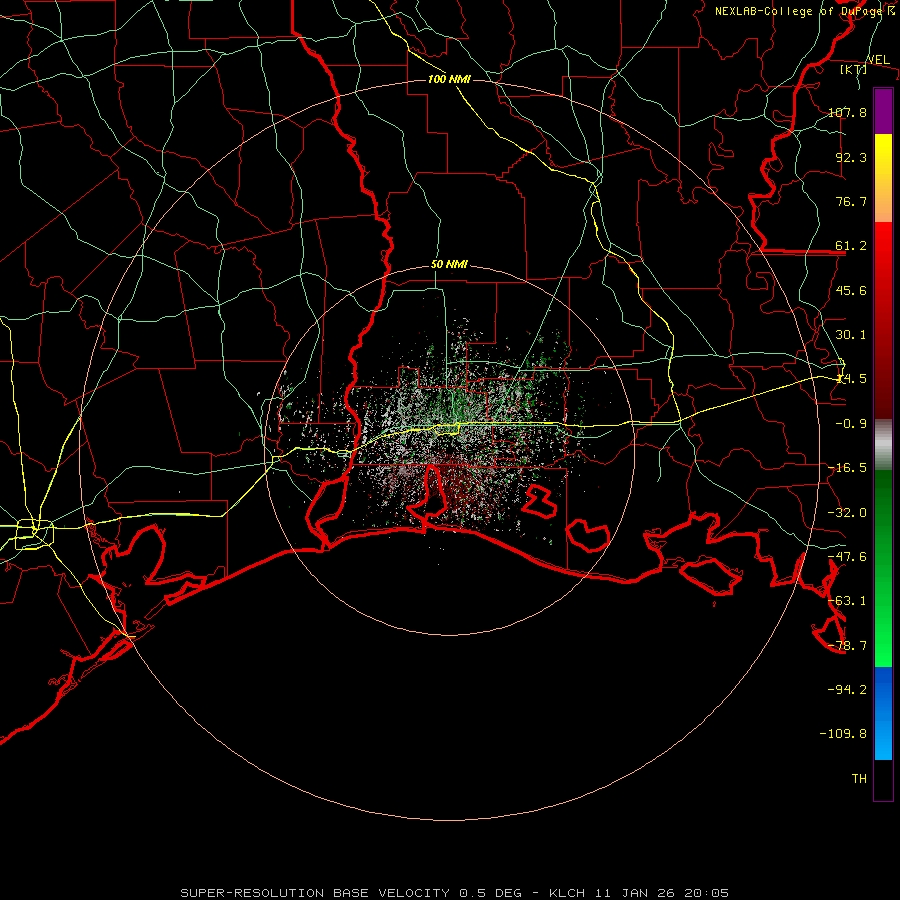Click the 107.8 legend value
Screen dimensions: 900x900
pos(847,112)
